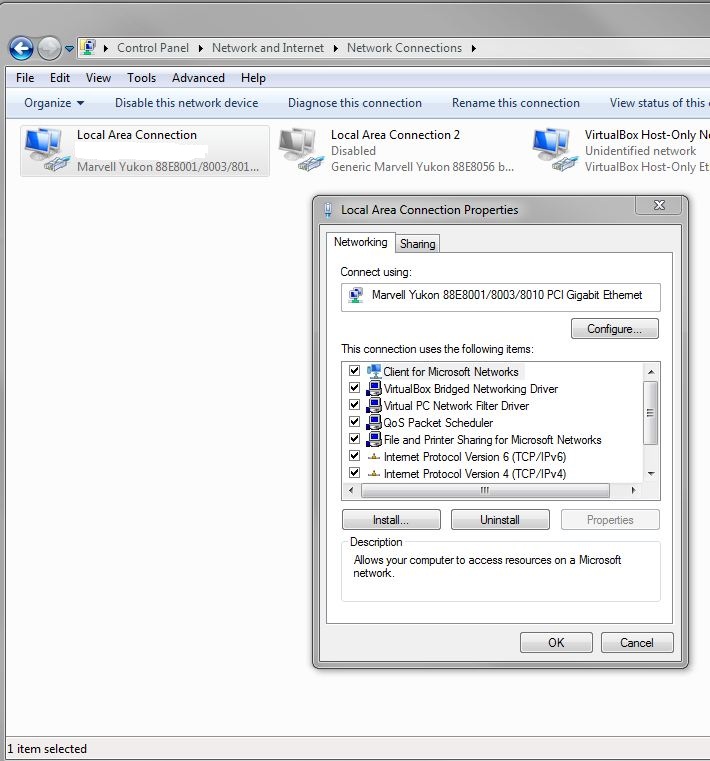The width and height of the screenshot is (710, 761).
Task: Click the TCP/IPv6 protocol icon
Action: click(x=374, y=457)
